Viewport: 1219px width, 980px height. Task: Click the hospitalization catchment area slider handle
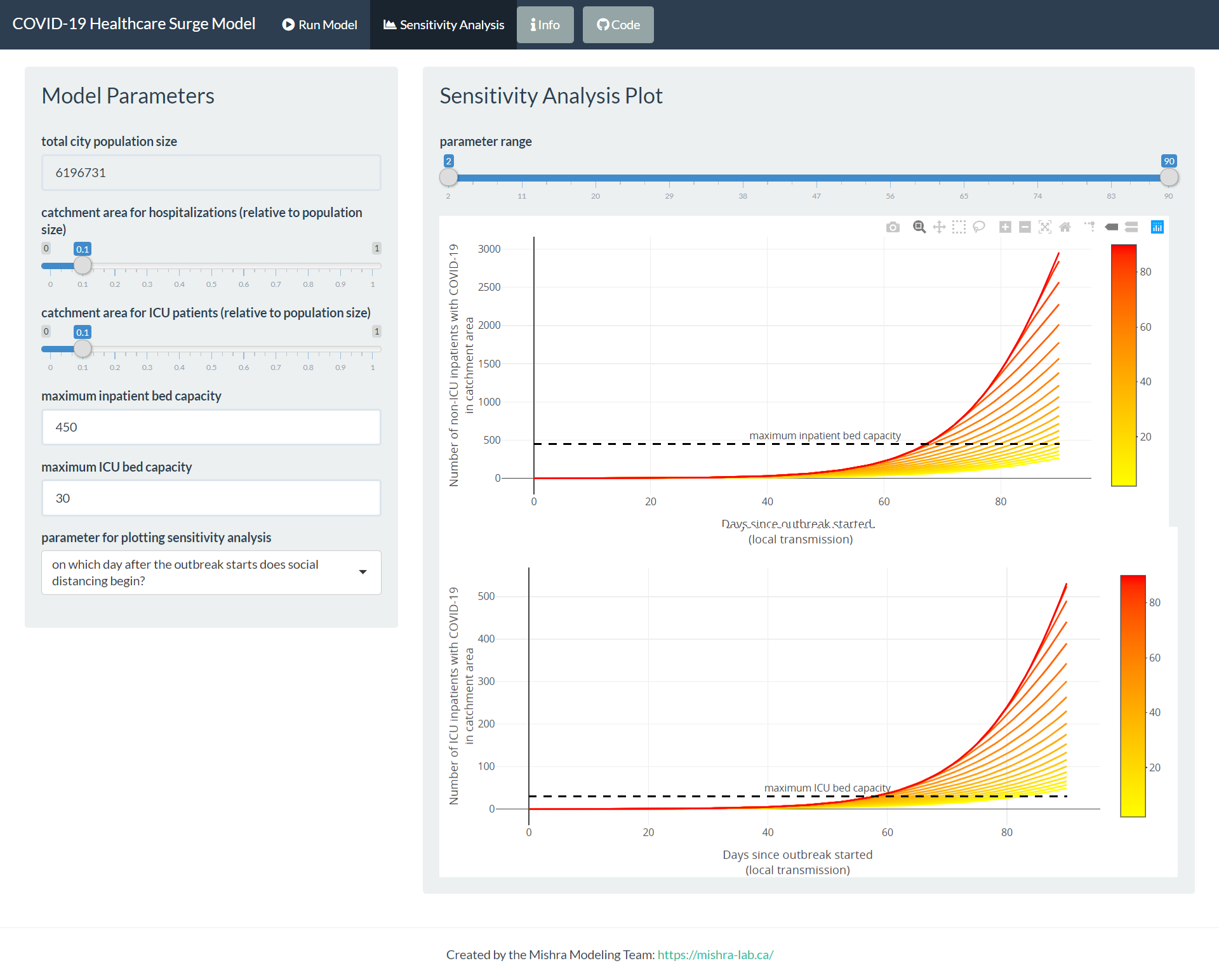tap(83, 265)
